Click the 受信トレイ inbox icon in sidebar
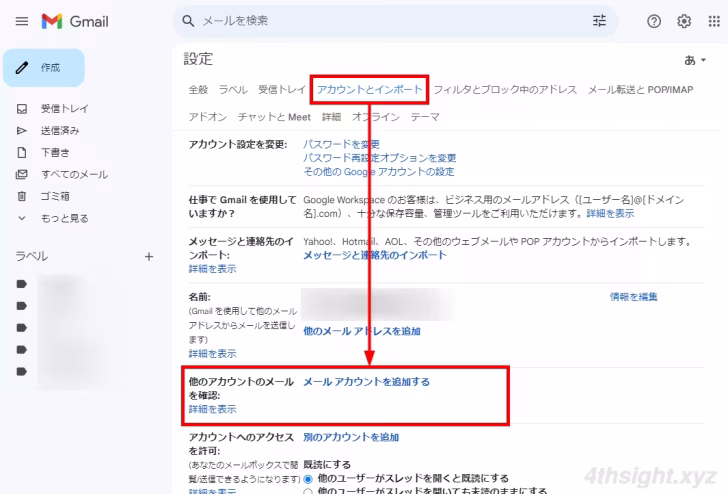728x494 pixels. pos(22,109)
